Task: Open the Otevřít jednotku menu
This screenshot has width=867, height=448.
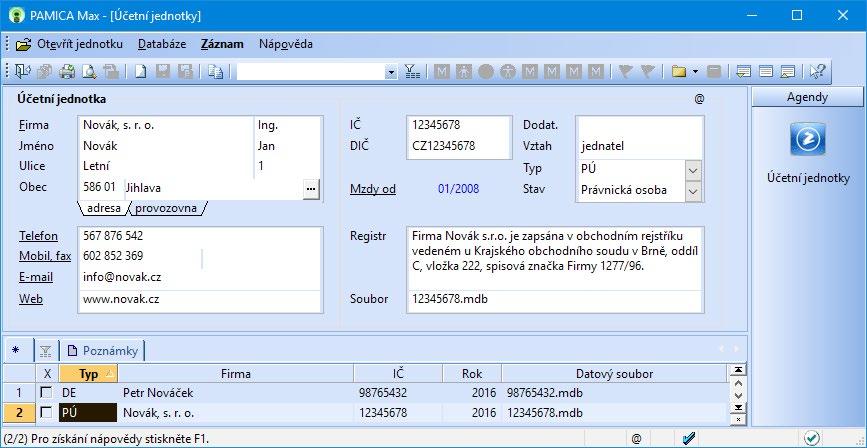Action: (x=80, y=44)
